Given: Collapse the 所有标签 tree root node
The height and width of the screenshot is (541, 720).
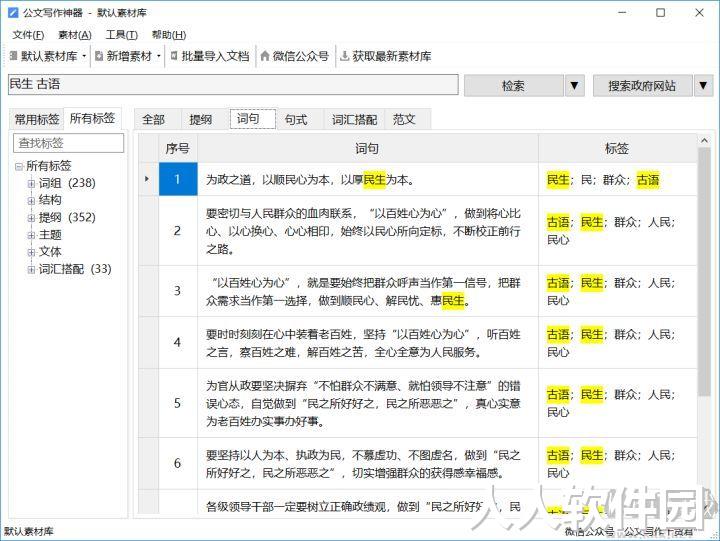Looking at the screenshot, I should click(19, 166).
